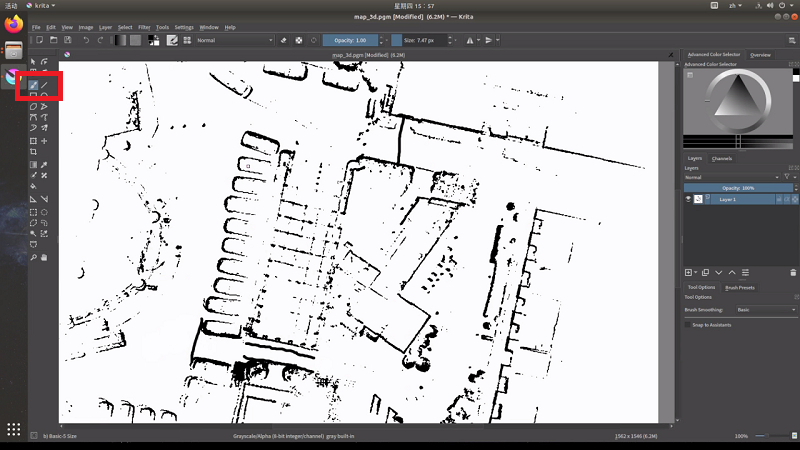Image resolution: width=800 pixels, height=450 pixels.
Task: Open the Brush Smoothing dropdown
Action: [765, 310]
